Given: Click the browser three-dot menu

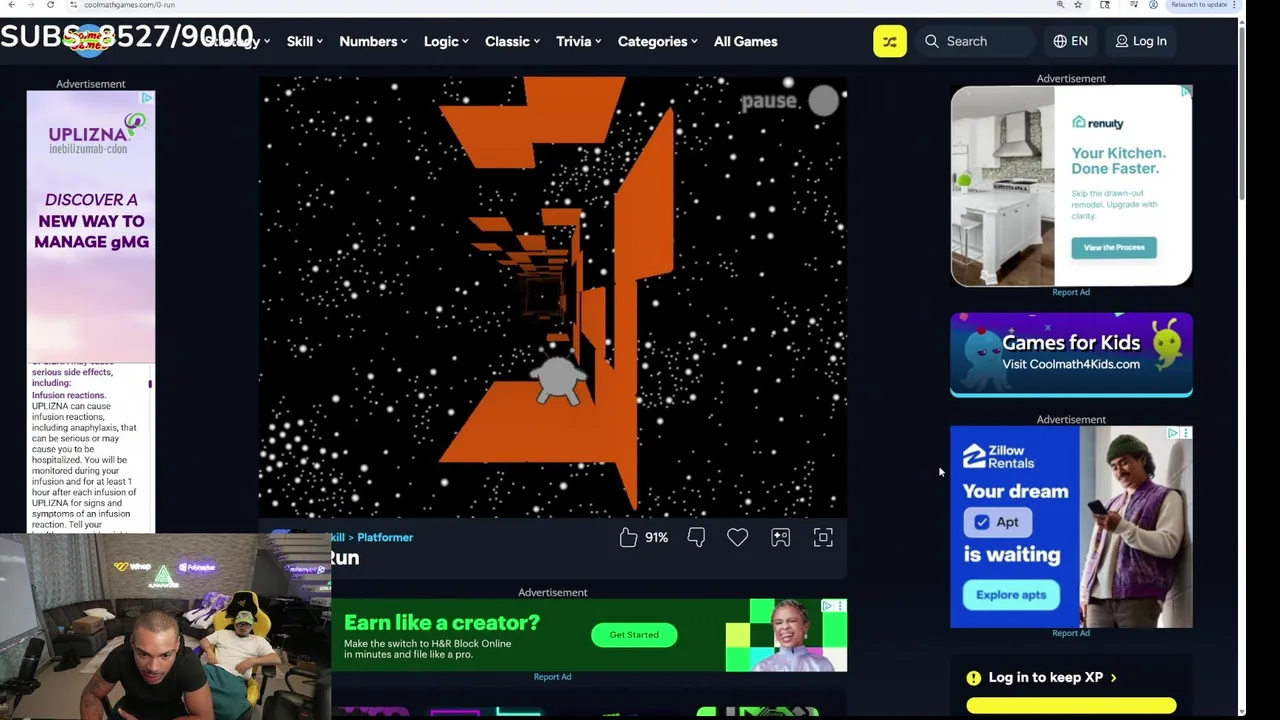Looking at the screenshot, I should click(1235, 5).
